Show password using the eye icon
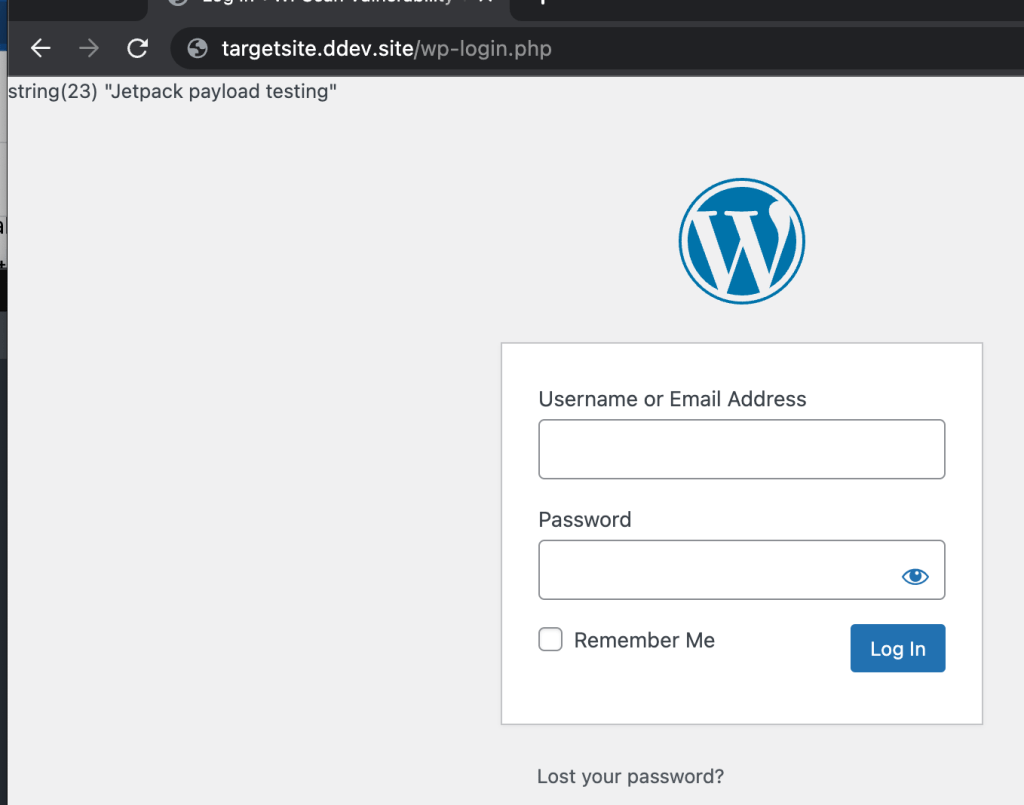 915,576
